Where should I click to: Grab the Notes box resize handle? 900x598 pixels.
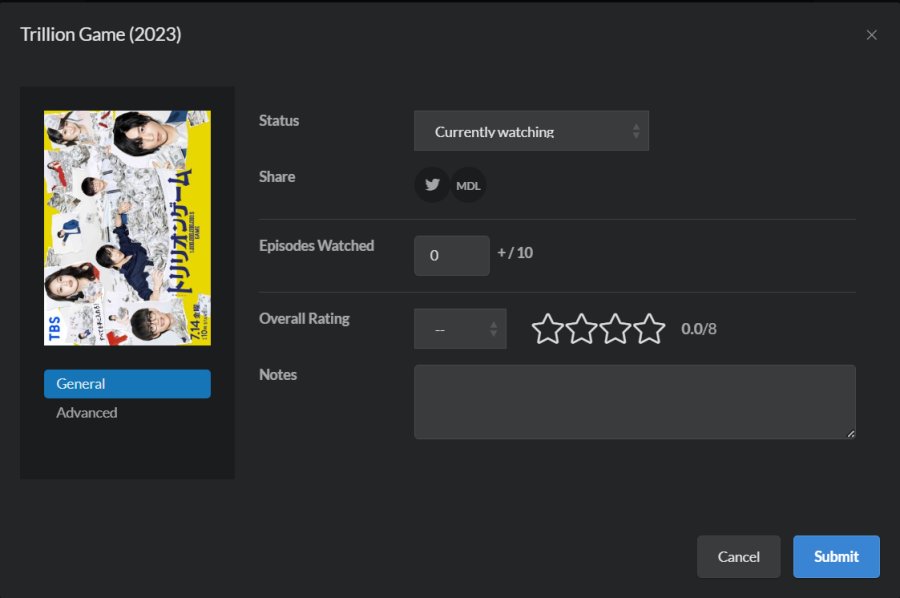851,434
